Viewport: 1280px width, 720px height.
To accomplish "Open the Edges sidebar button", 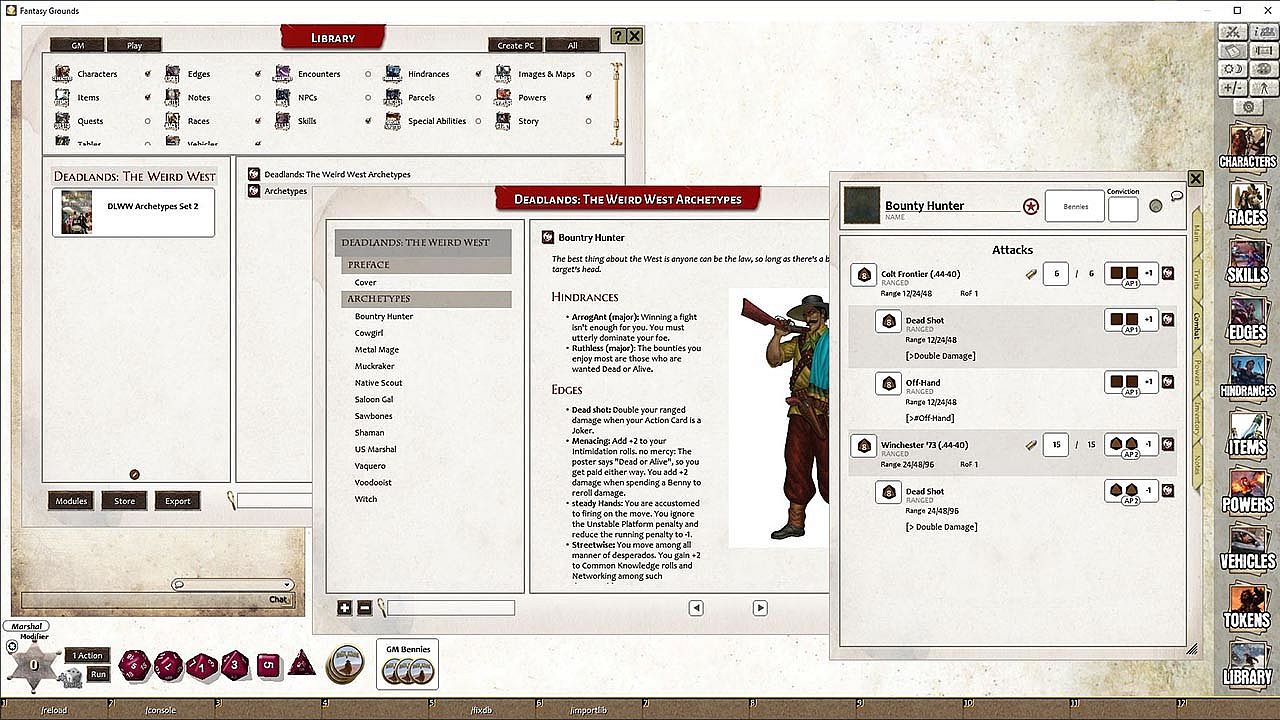I will coord(1247,319).
